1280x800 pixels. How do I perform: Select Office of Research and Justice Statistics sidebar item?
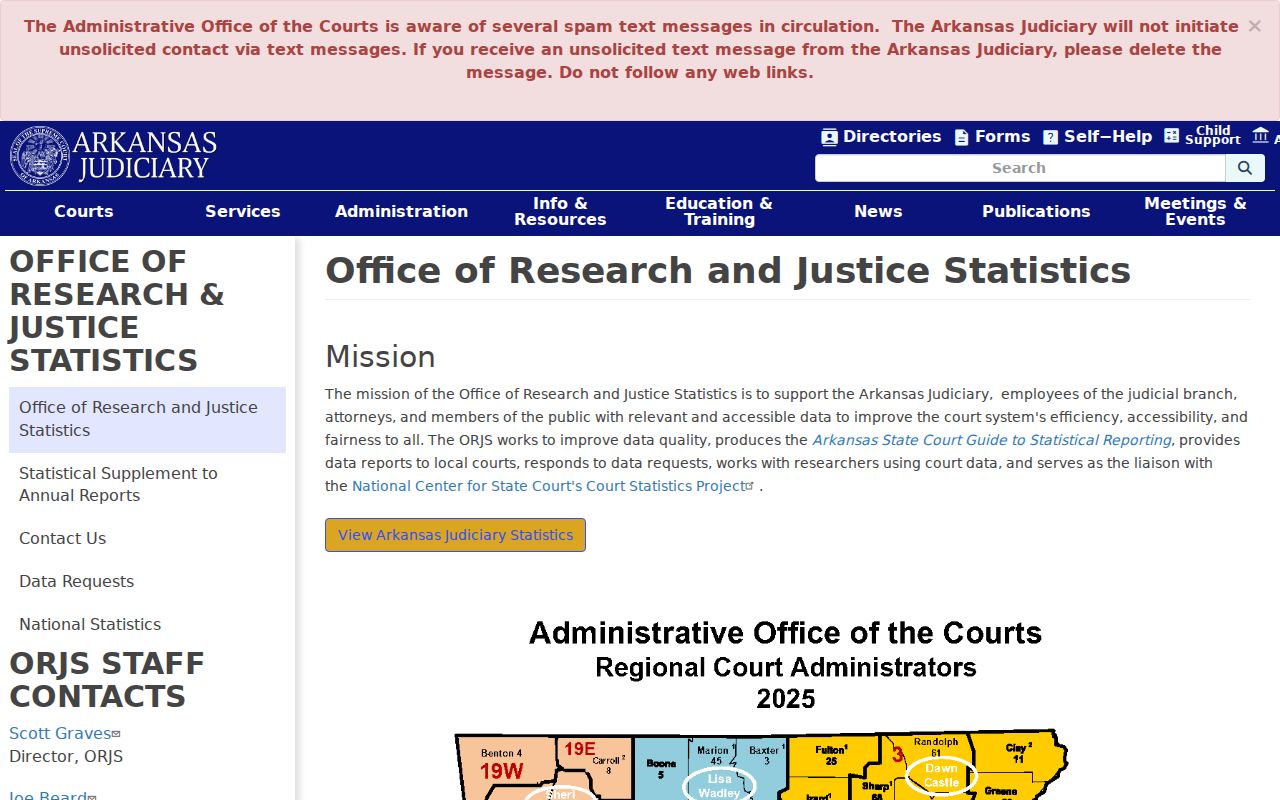(147, 419)
